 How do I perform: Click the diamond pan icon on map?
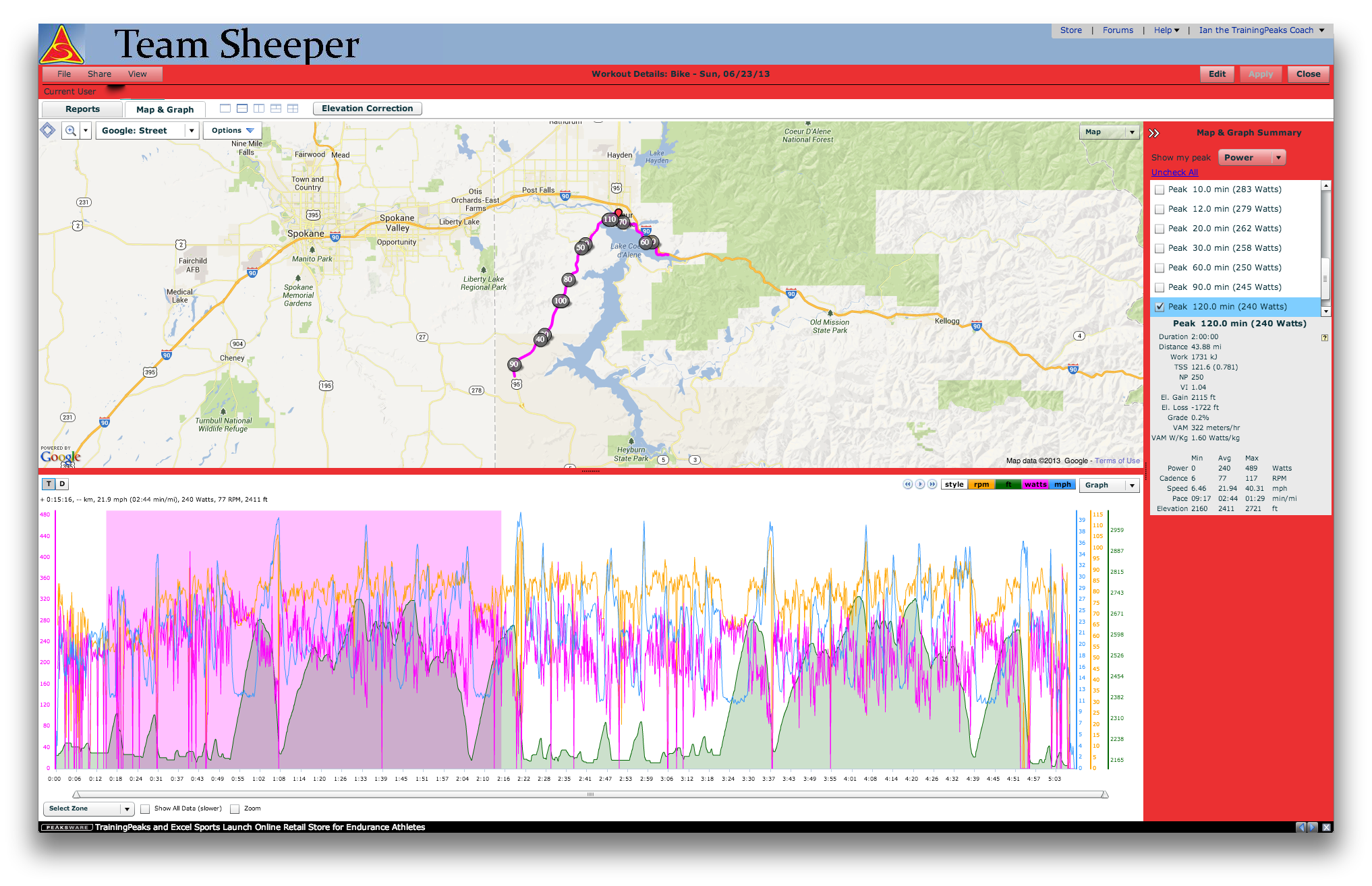(48, 130)
